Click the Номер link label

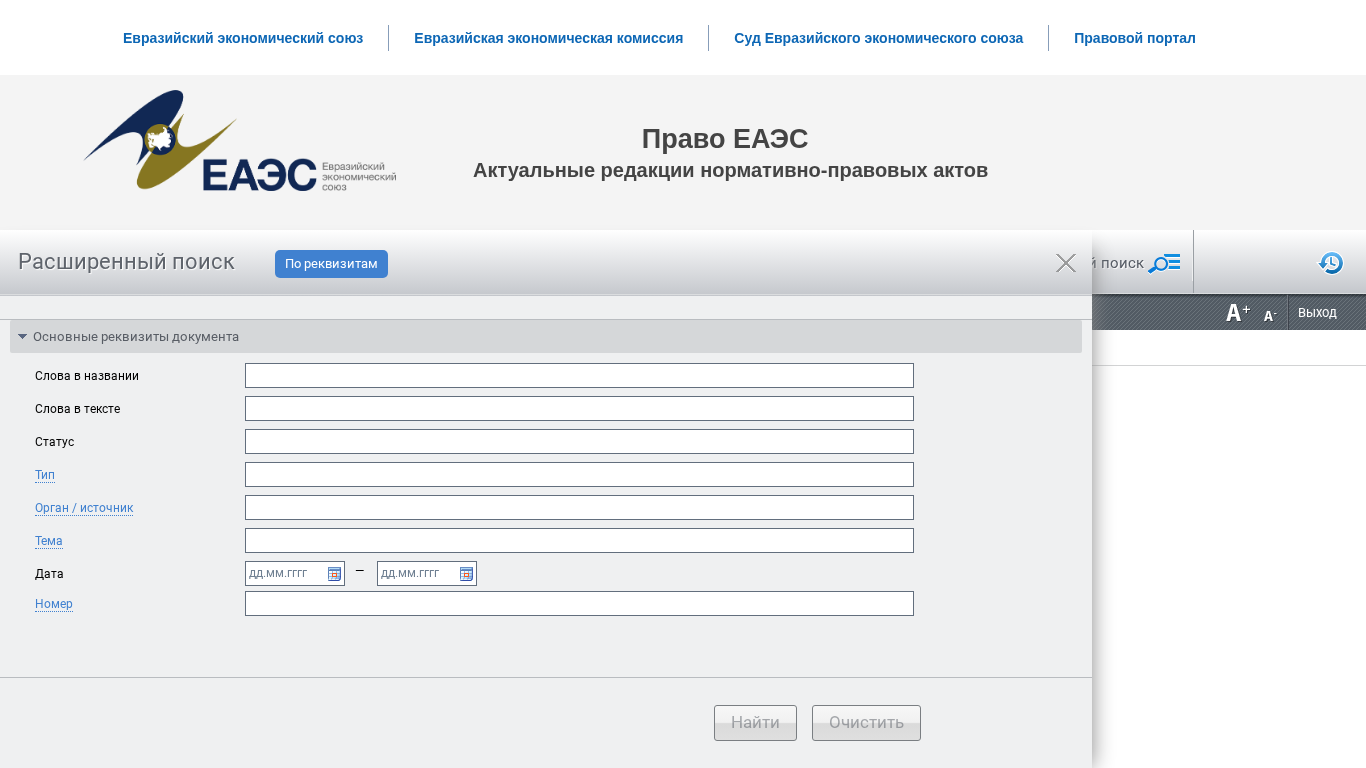(x=54, y=604)
